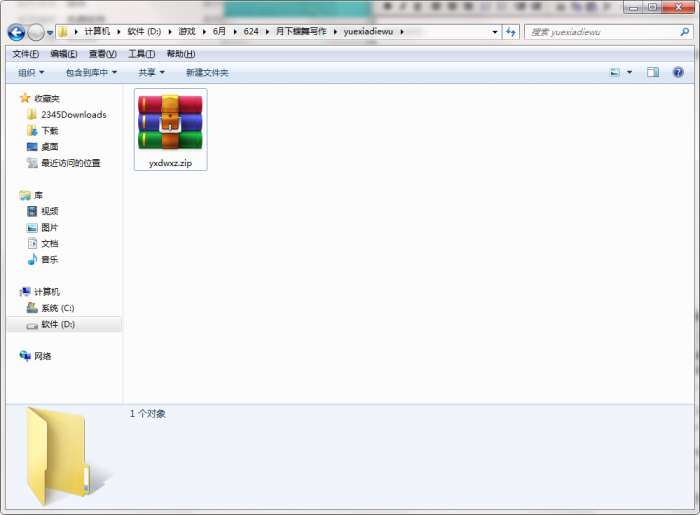Open 系统 (C:) drive in sidebar

point(58,308)
